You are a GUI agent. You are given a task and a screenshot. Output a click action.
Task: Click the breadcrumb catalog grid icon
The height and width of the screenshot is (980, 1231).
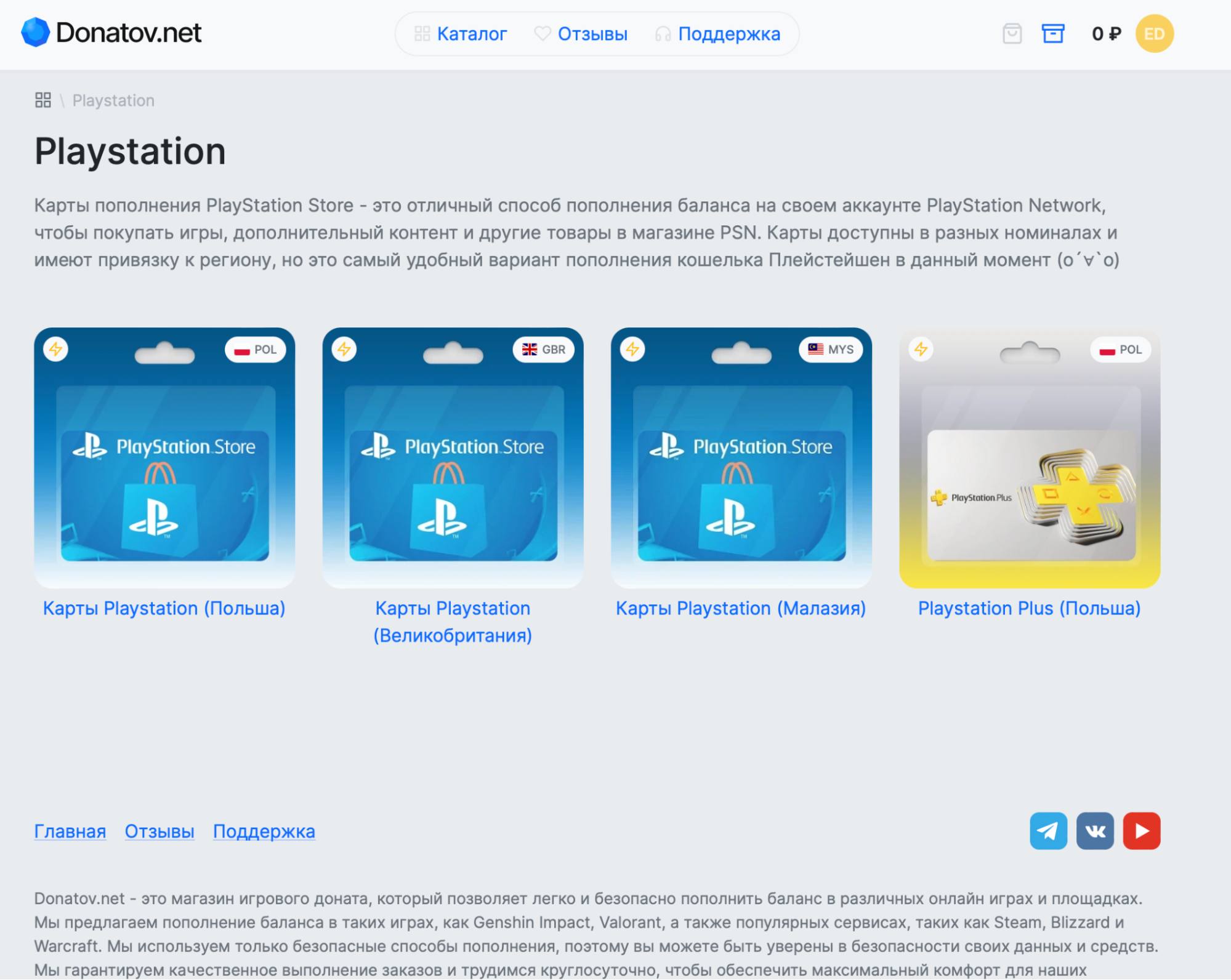[x=43, y=100]
